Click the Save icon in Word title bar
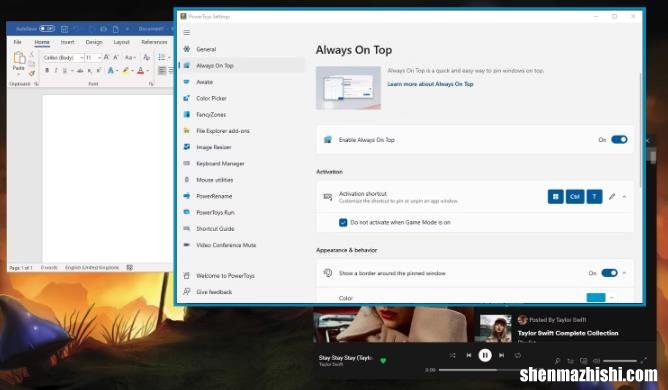668x390 pixels. pos(64,29)
